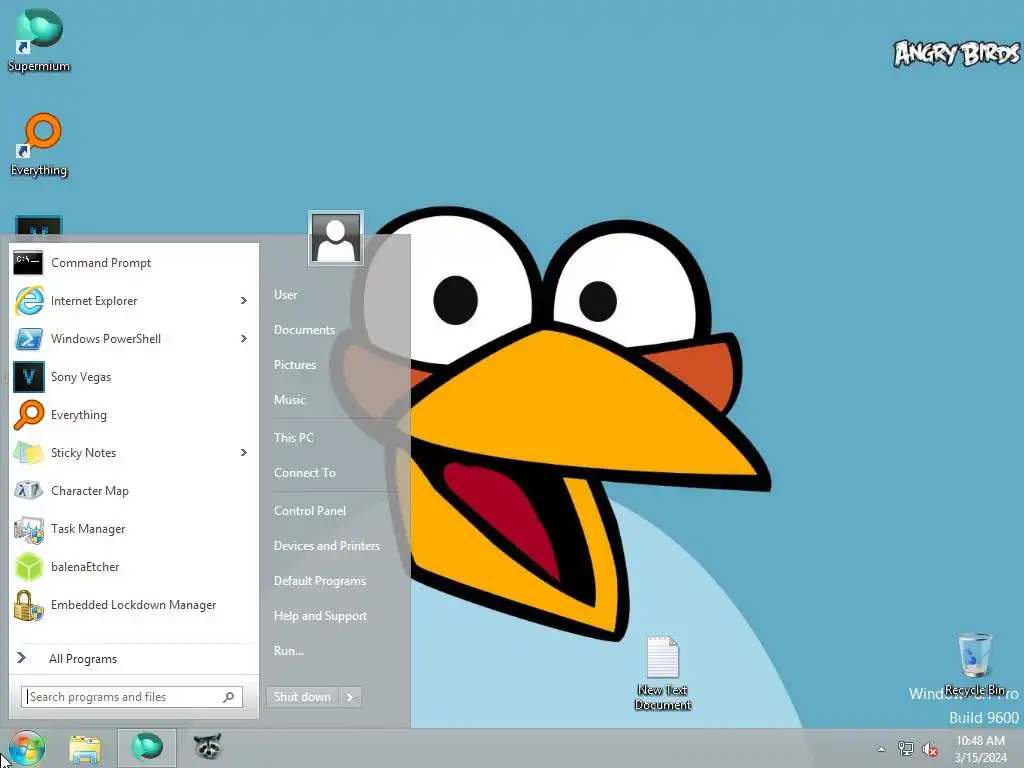This screenshot has width=1024, height=768.
Task: Click the Search programs and files field
Action: (132, 697)
